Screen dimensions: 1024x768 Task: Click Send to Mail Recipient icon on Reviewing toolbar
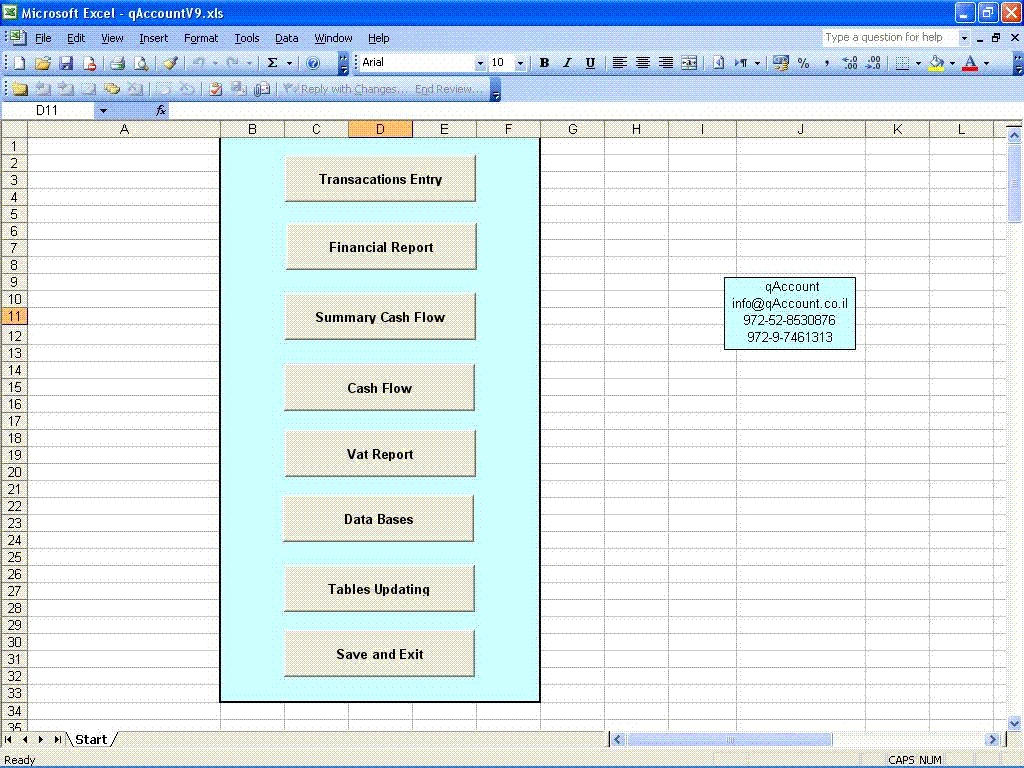[x=262, y=89]
